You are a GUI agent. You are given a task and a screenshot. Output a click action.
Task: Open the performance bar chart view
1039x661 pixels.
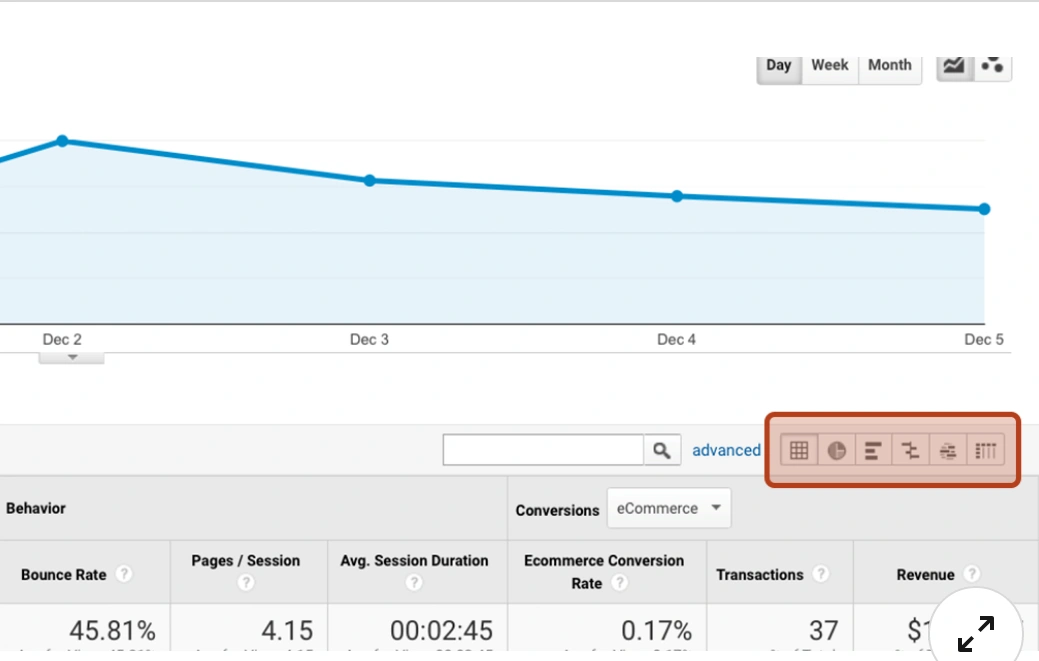(x=873, y=450)
